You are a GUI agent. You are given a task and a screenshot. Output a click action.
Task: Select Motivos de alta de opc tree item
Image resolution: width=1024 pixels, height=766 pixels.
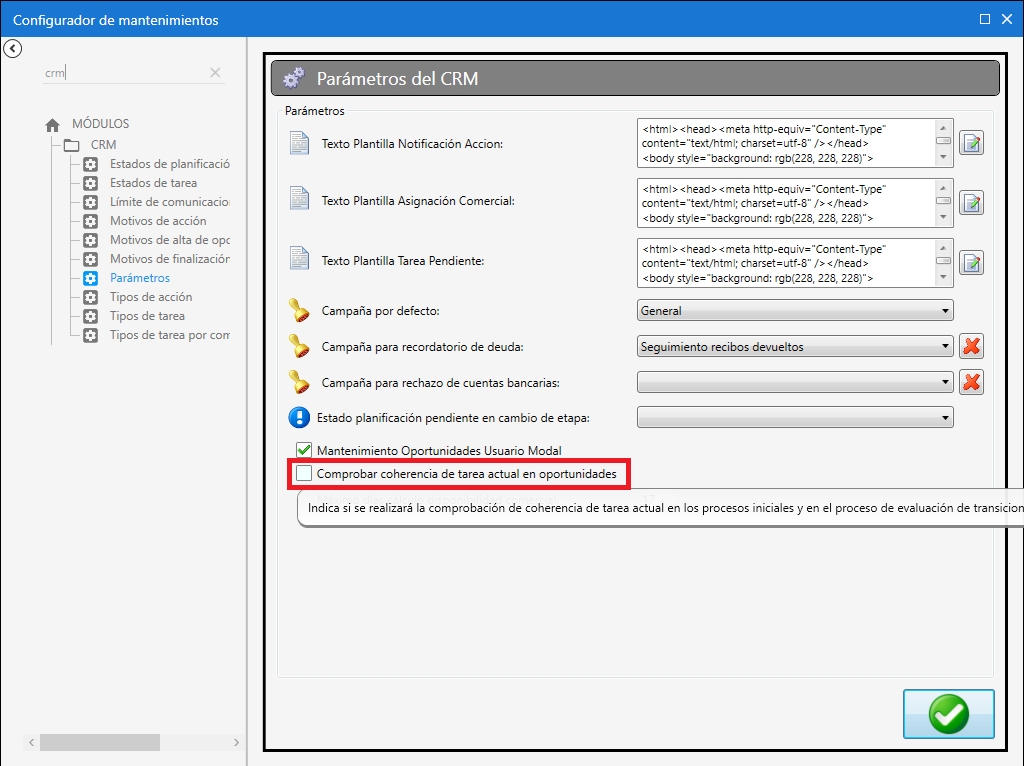(170, 240)
